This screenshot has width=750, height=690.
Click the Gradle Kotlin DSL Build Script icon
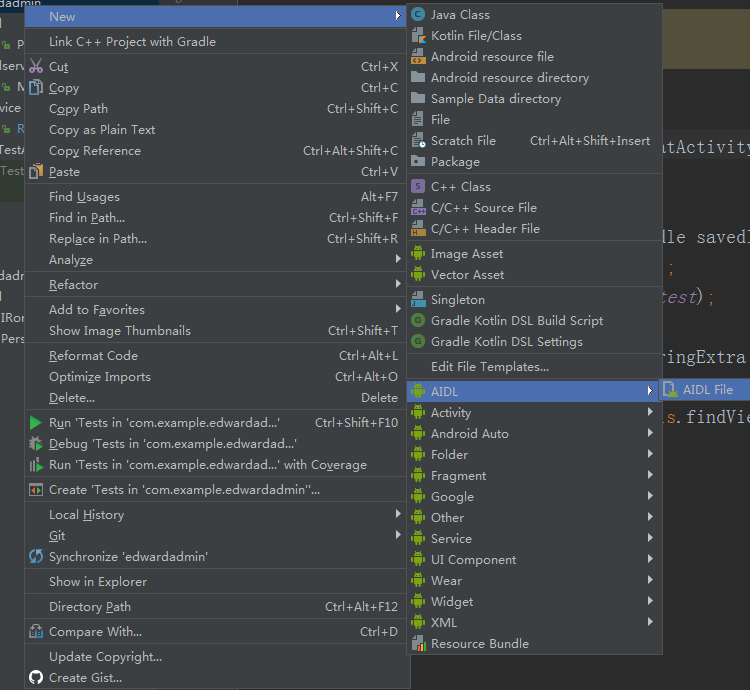[x=418, y=320]
